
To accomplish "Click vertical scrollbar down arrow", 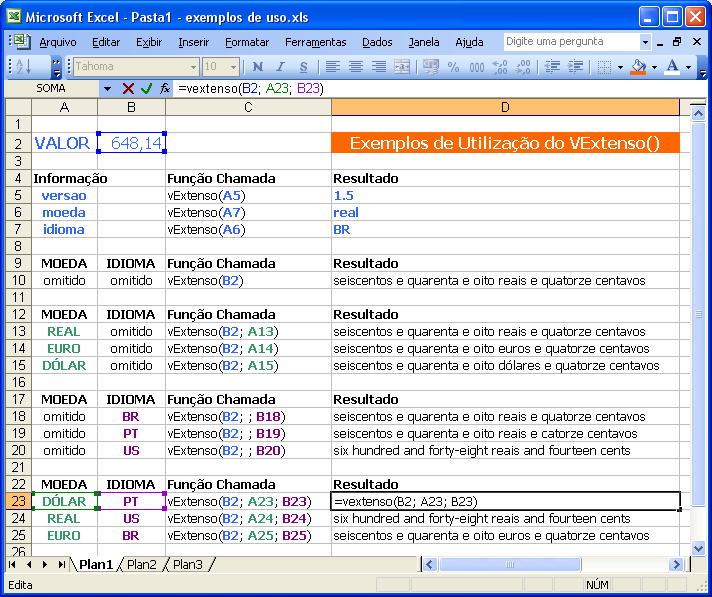I will pos(698,548).
